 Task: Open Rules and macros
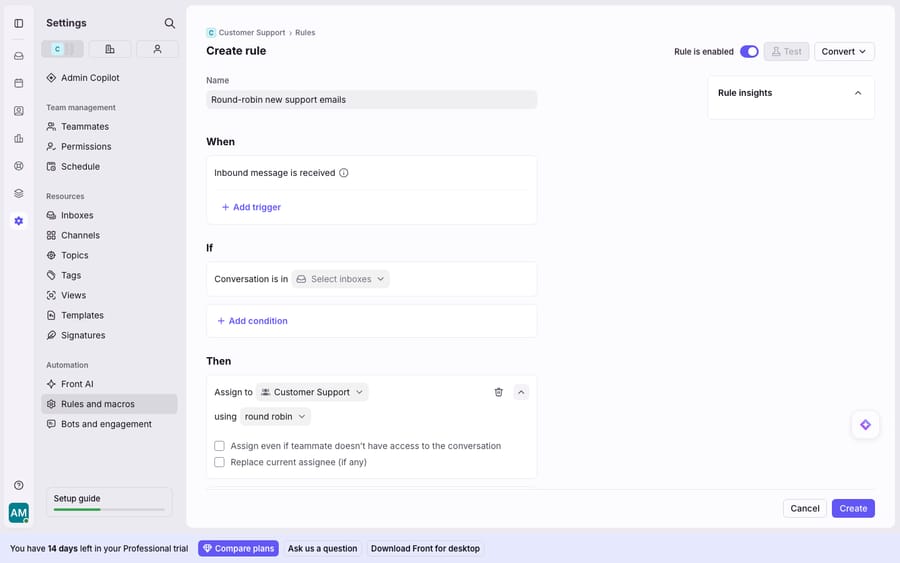tap(109, 404)
